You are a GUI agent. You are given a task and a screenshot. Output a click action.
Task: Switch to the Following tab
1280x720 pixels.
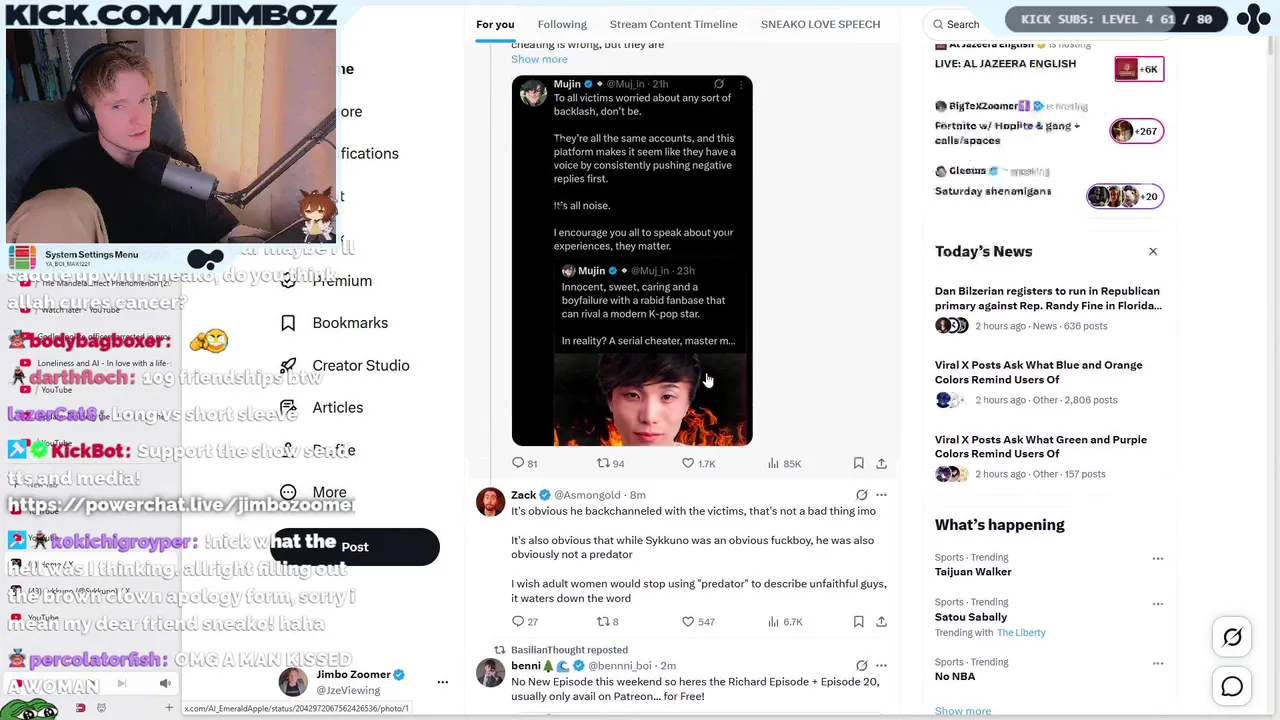coord(562,24)
